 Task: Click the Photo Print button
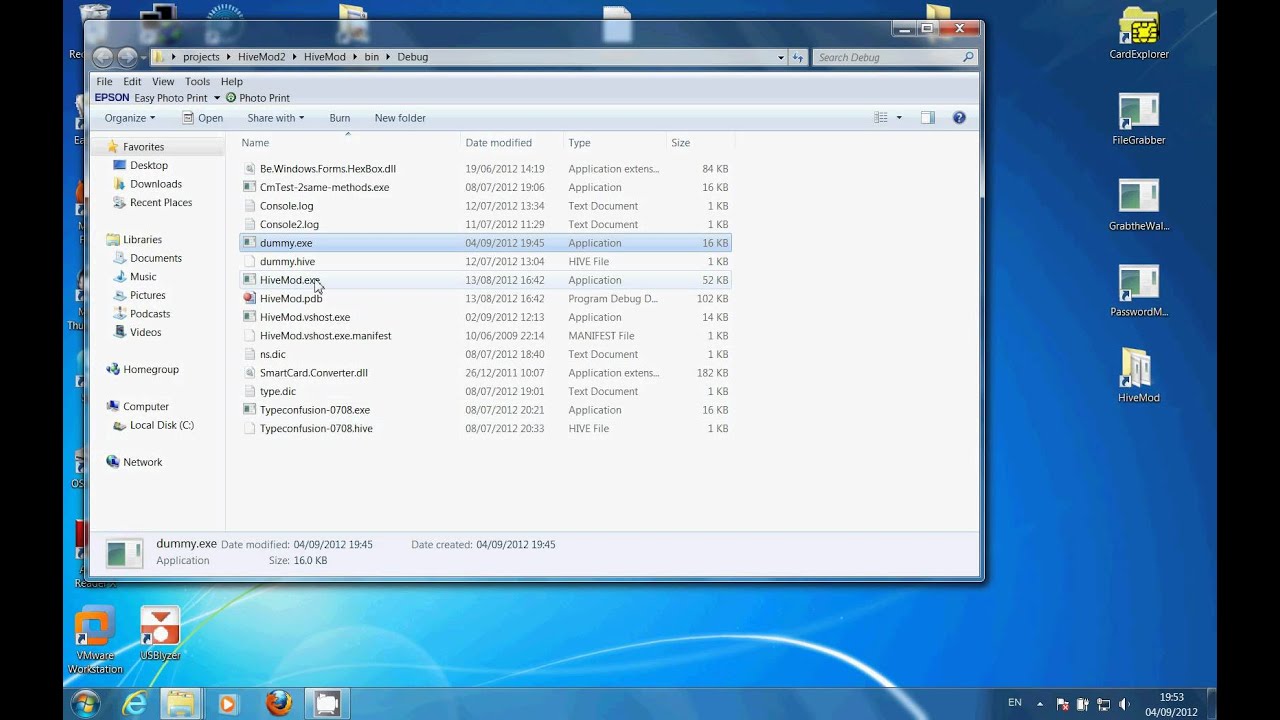[x=257, y=98]
